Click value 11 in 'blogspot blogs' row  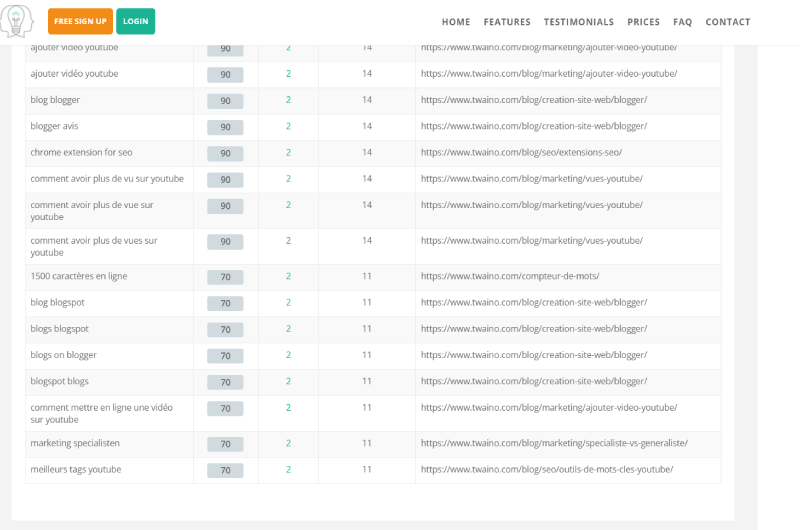coord(367,382)
